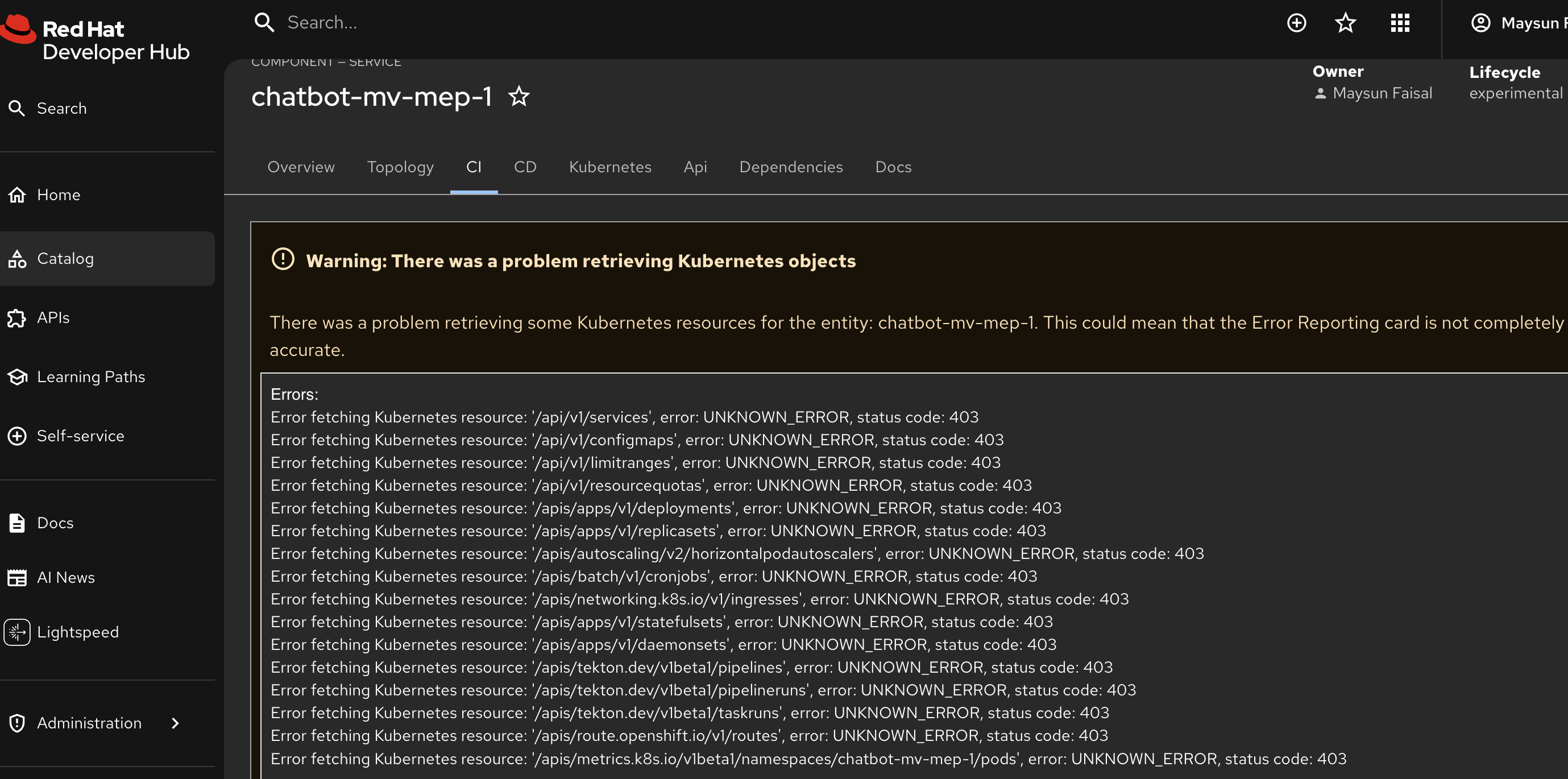Click the Red Hat Developer Hub logo

[97, 39]
